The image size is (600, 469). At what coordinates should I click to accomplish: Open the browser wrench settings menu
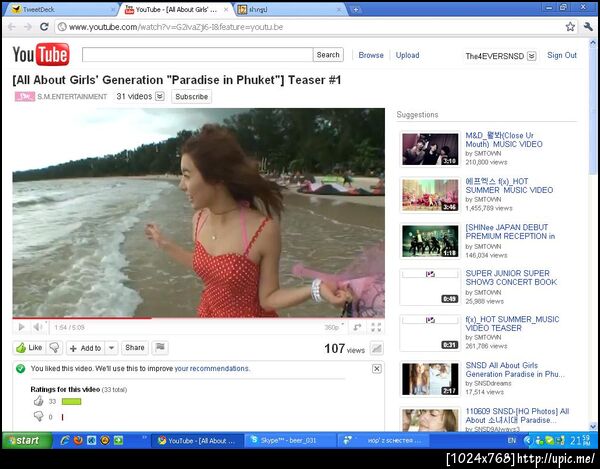588,27
